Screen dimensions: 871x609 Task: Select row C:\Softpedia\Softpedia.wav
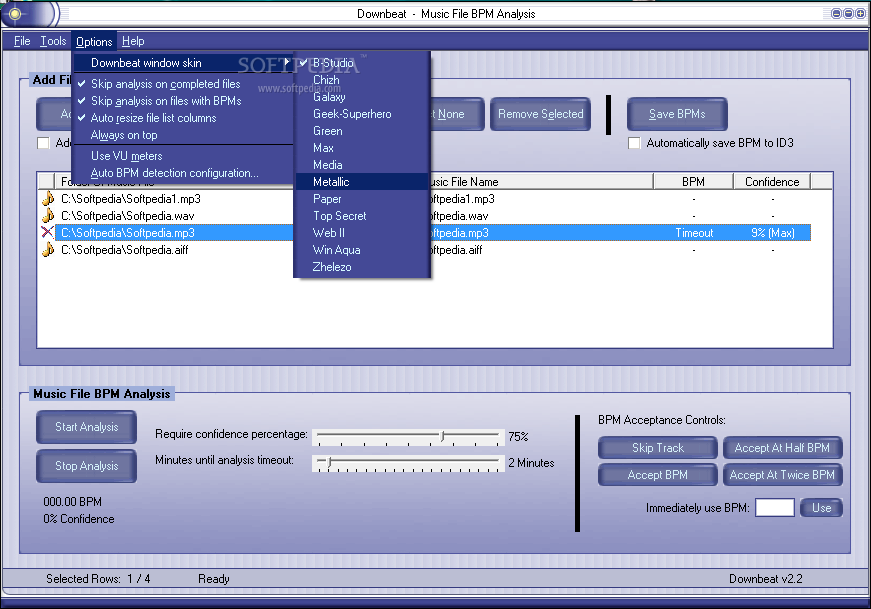coord(433,216)
